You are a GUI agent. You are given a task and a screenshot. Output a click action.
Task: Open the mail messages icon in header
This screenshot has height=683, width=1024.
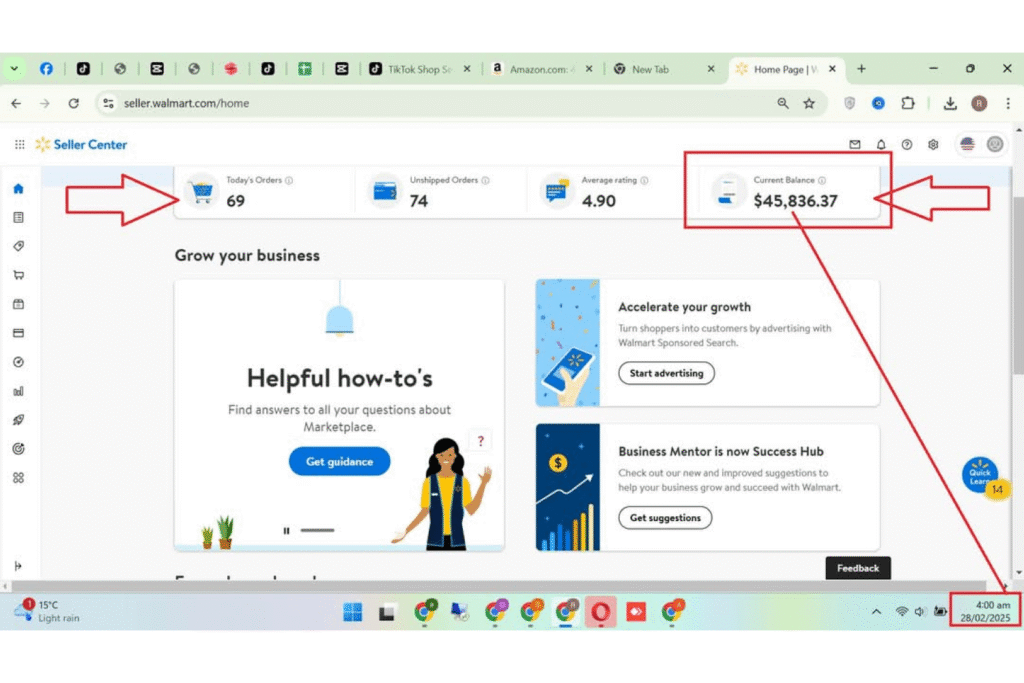point(855,144)
